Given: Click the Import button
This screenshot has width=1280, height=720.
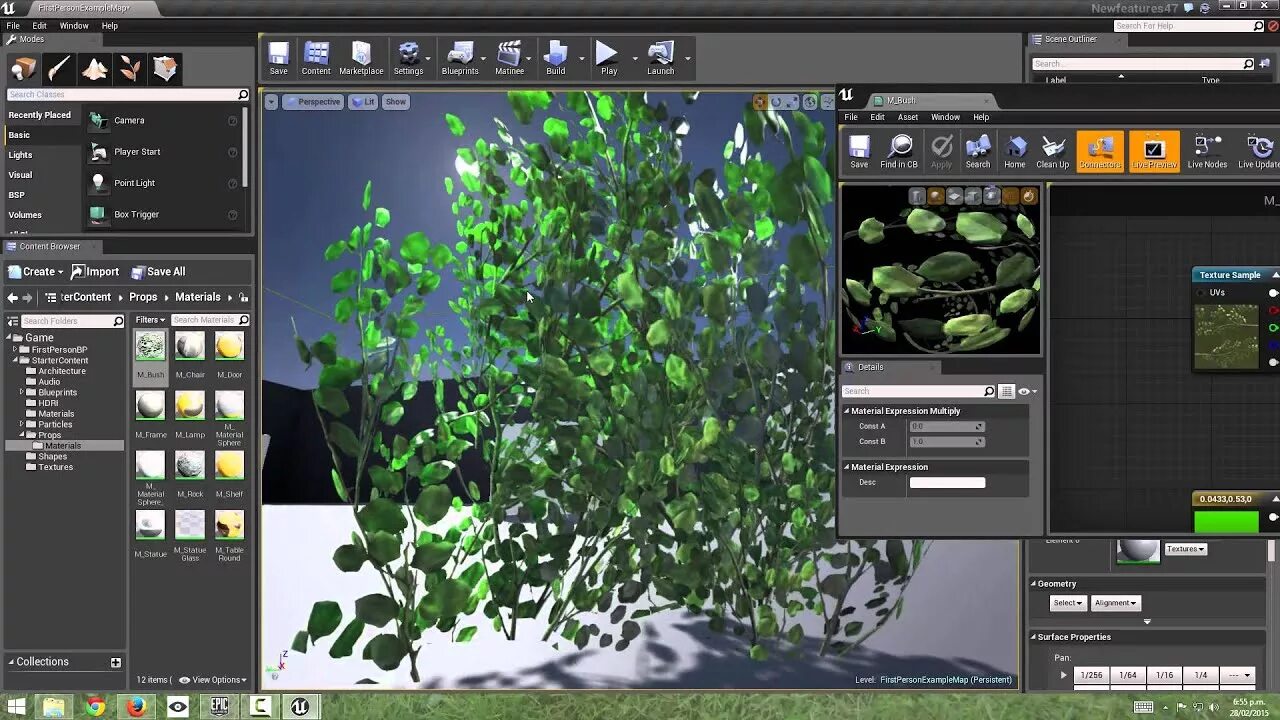Looking at the screenshot, I should point(95,271).
